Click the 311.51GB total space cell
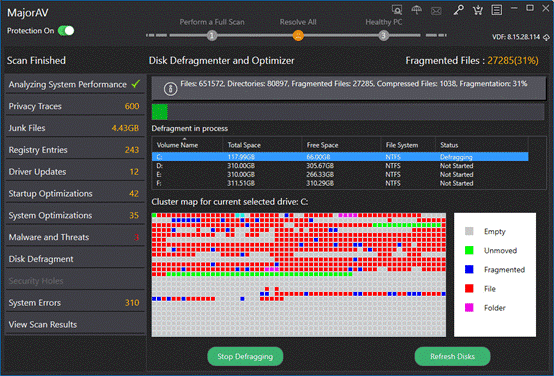Image resolution: width=554 pixels, height=376 pixels. pos(241,183)
